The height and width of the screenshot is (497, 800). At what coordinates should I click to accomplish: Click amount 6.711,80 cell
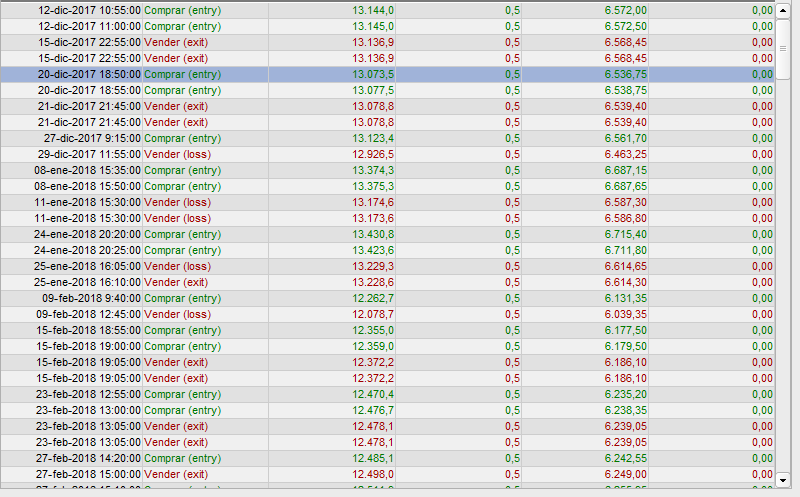626,250
